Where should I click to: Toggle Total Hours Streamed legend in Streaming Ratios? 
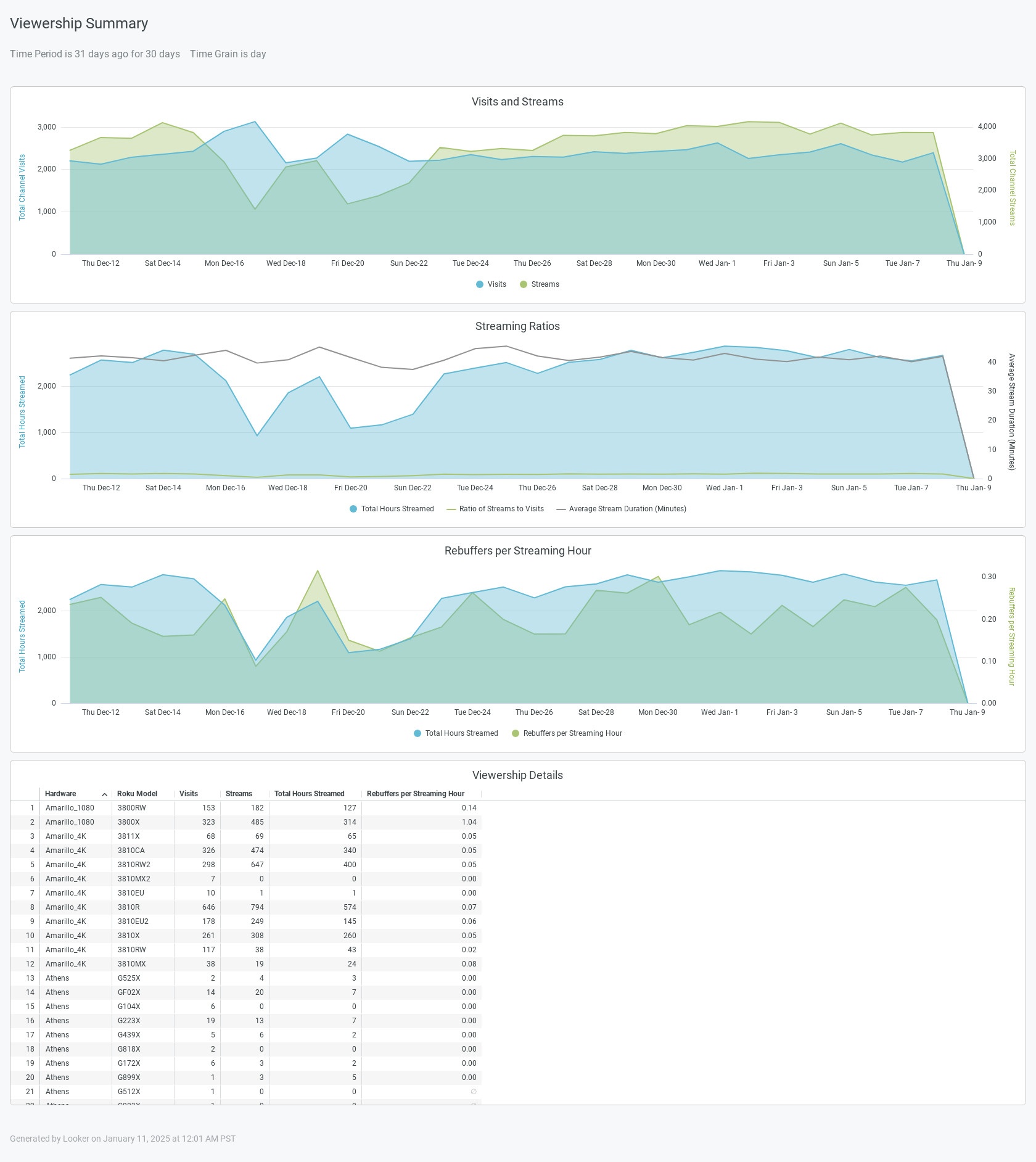tap(392, 509)
